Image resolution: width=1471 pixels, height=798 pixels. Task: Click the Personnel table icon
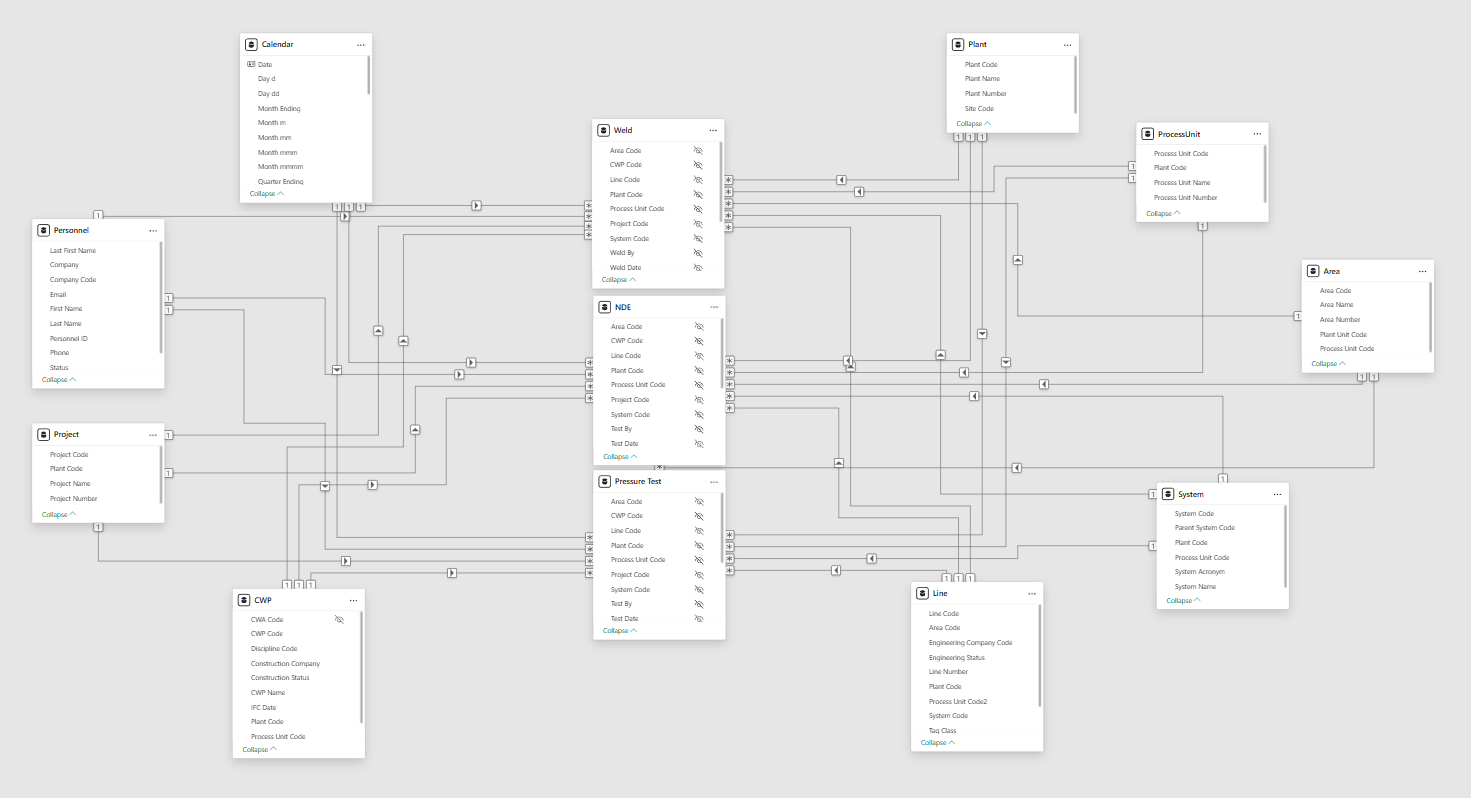43,230
